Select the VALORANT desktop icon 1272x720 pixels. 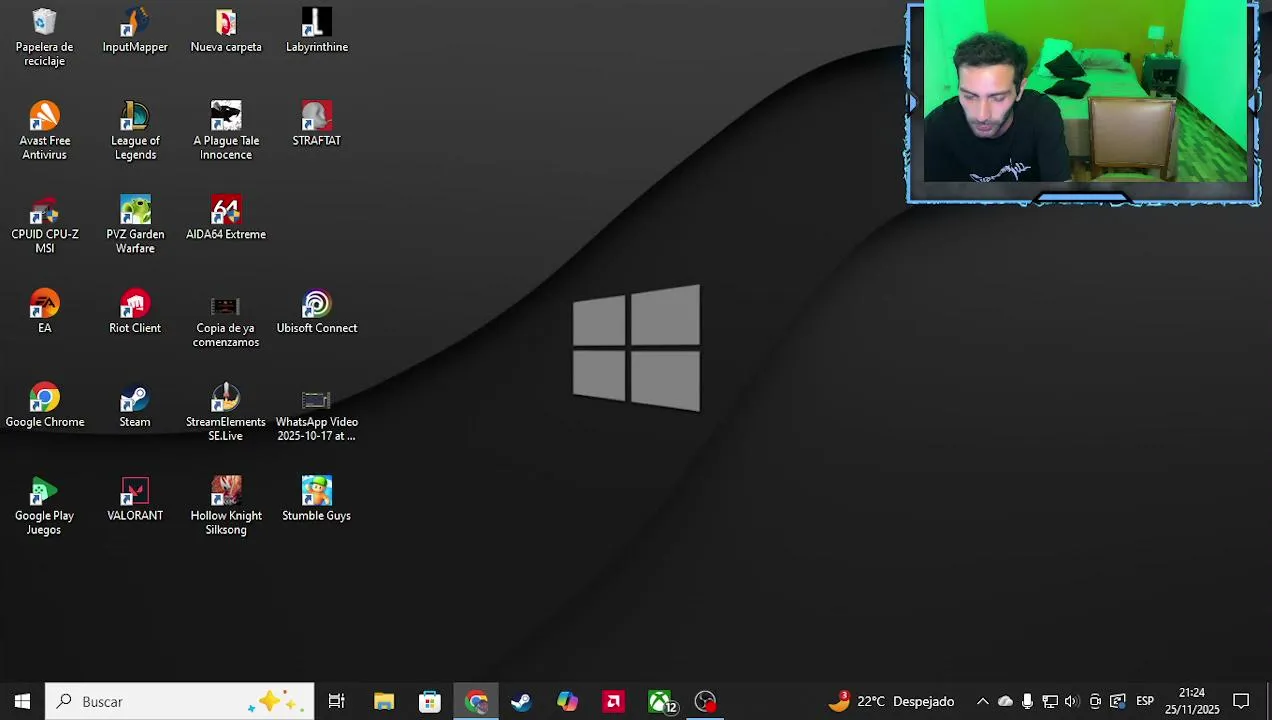tap(135, 499)
